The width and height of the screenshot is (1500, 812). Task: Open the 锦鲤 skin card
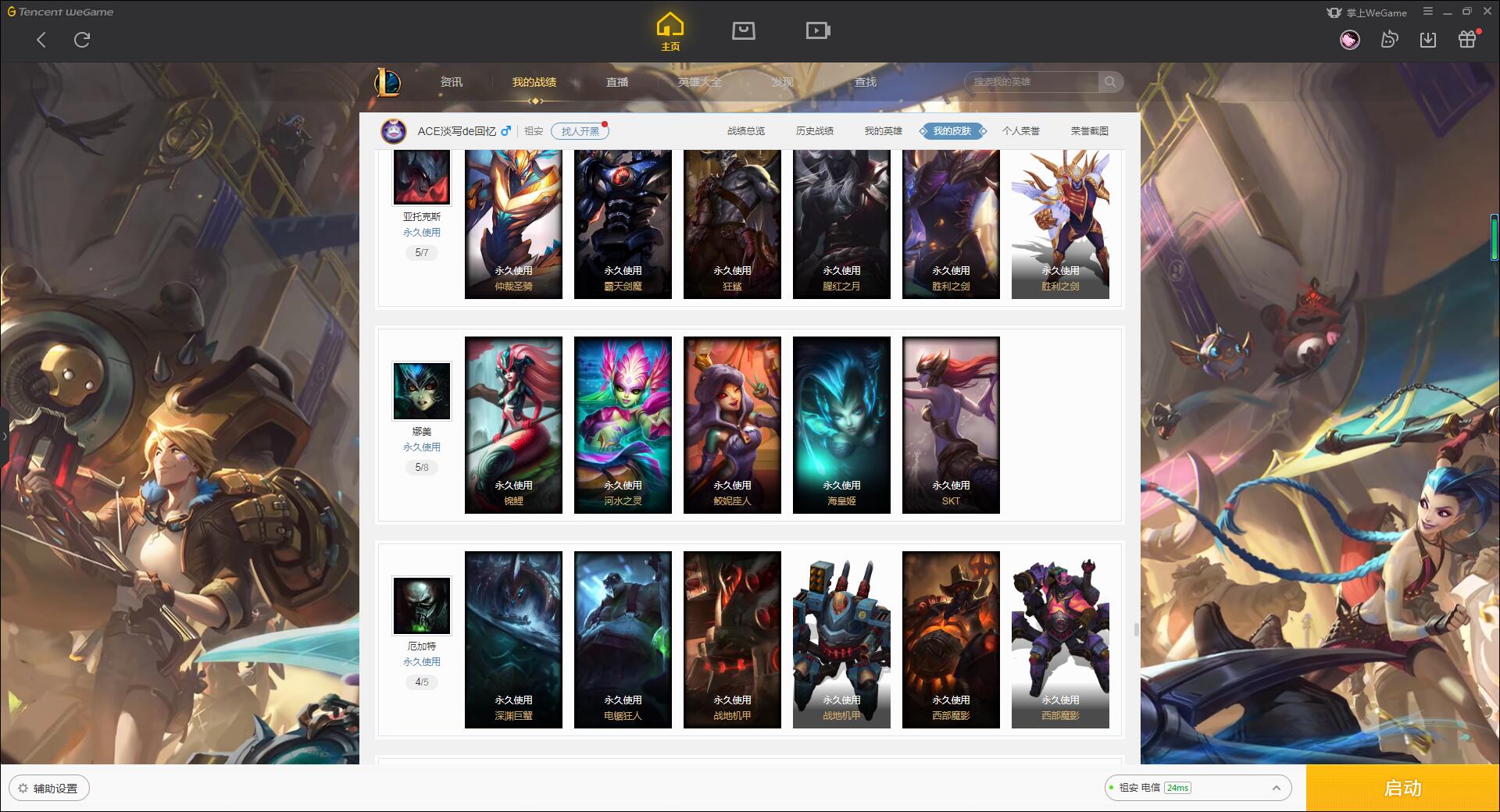pos(513,425)
